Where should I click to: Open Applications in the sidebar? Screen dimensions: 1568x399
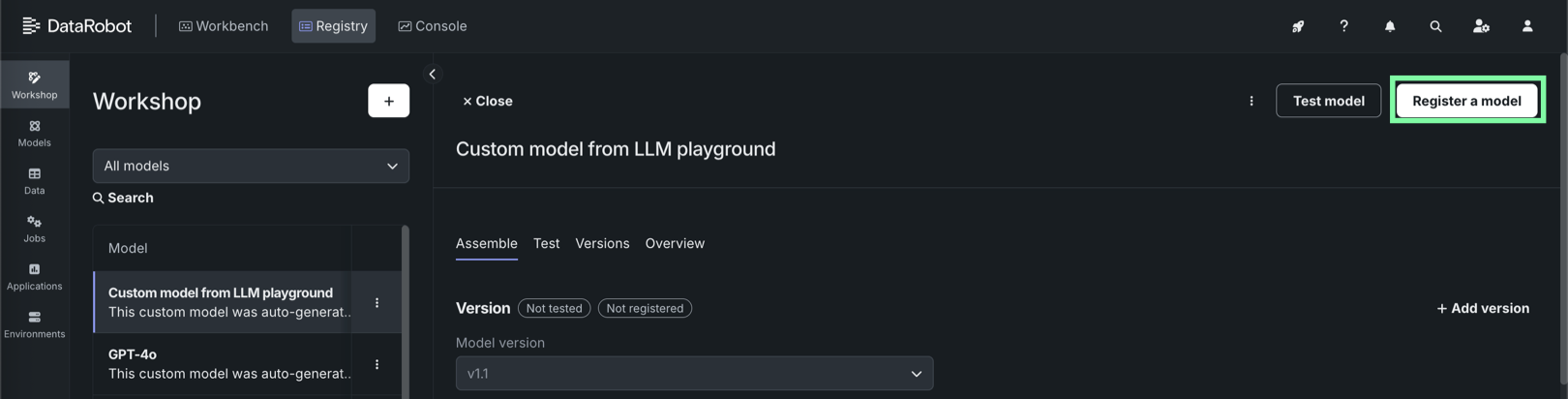click(34, 277)
